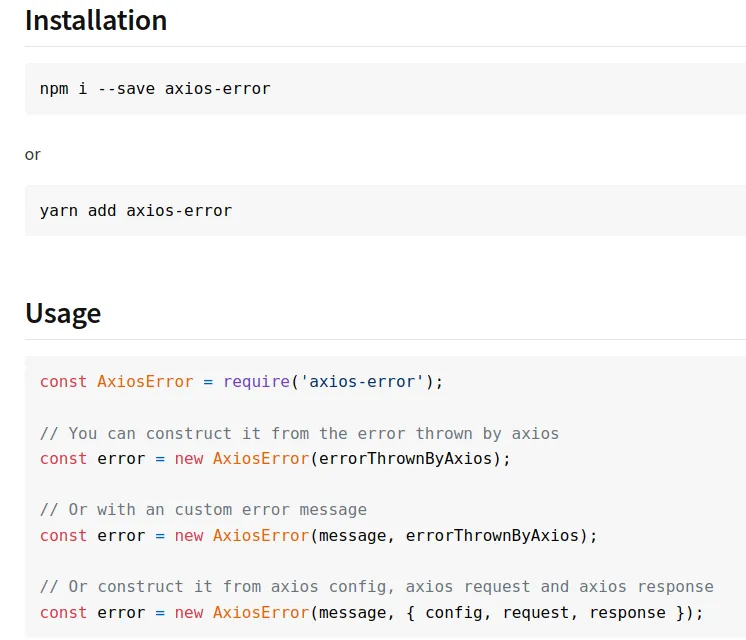This screenshot has width=746, height=640.
Task: Click the request property in the last code line
Action: coord(540,612)
